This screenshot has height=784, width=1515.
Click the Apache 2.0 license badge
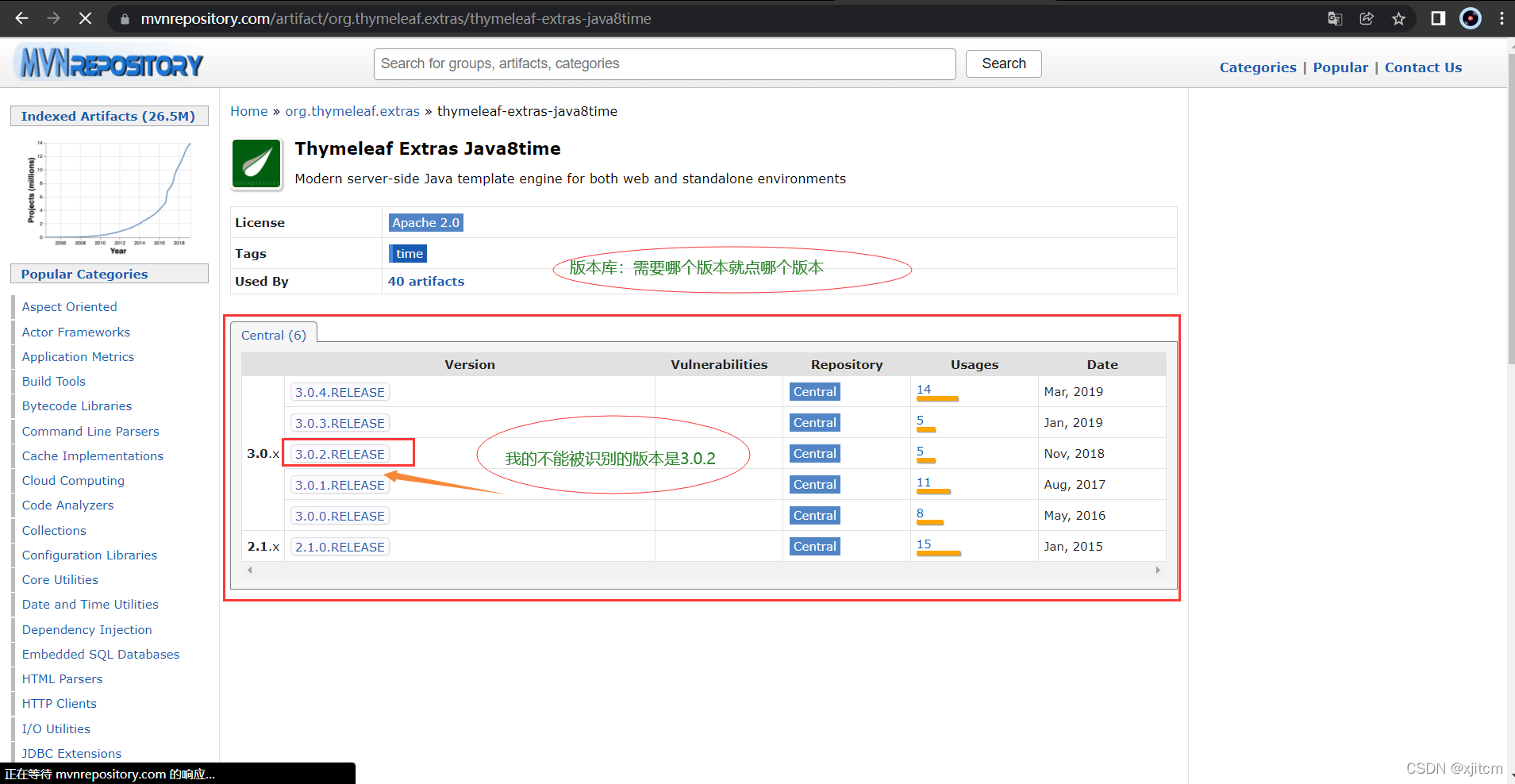pos(425,222)
